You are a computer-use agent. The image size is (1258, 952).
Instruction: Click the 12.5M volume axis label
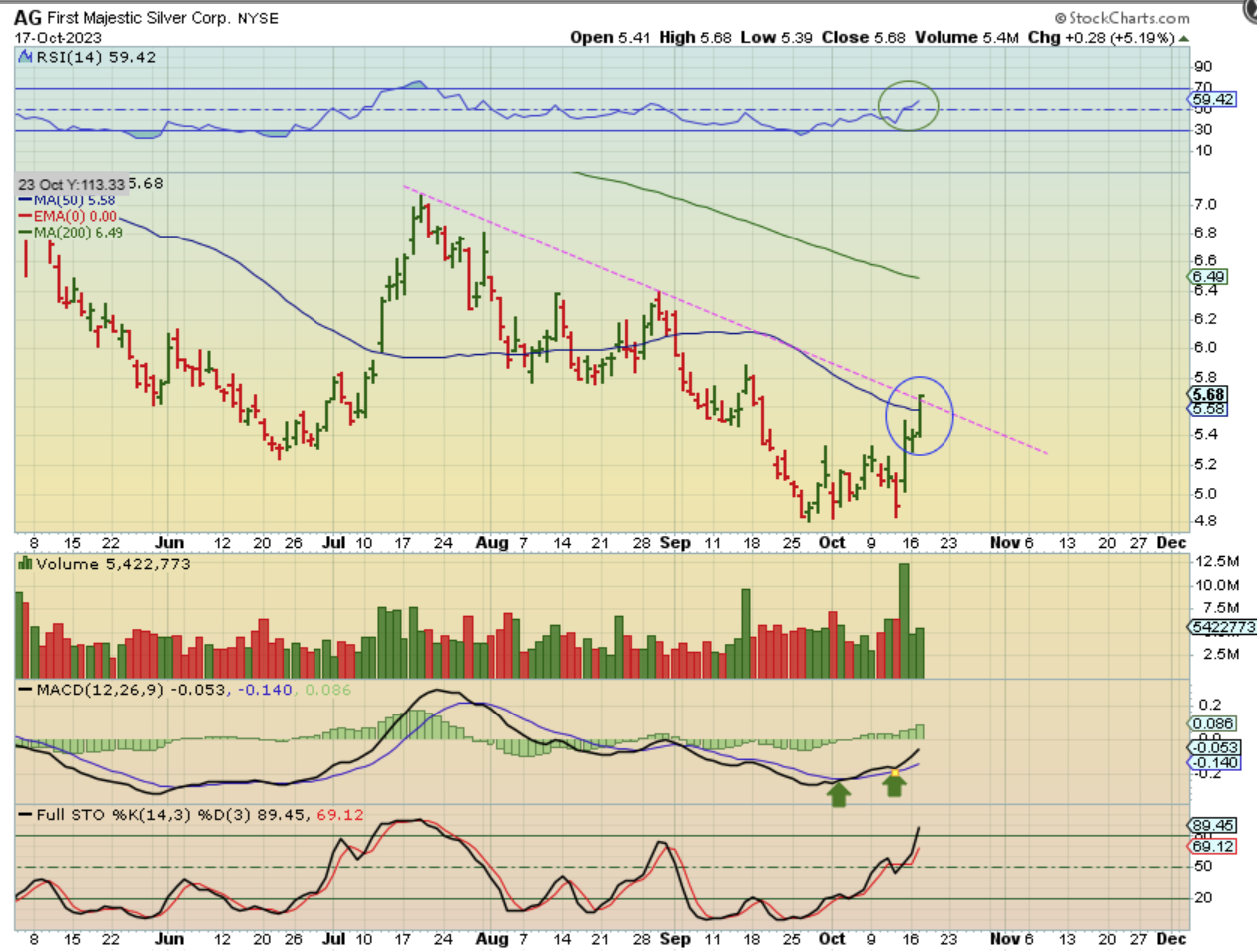pyautogui.click(x=1217, y=561)
